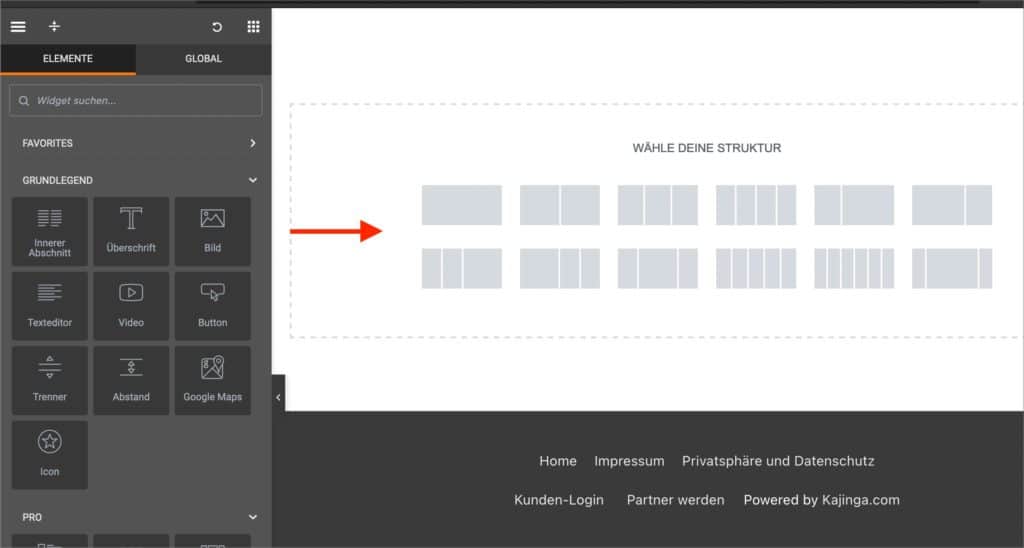Select the Trenner widget
The width and height of the screenshot is (1024, 548).
(x=50, y=381)
